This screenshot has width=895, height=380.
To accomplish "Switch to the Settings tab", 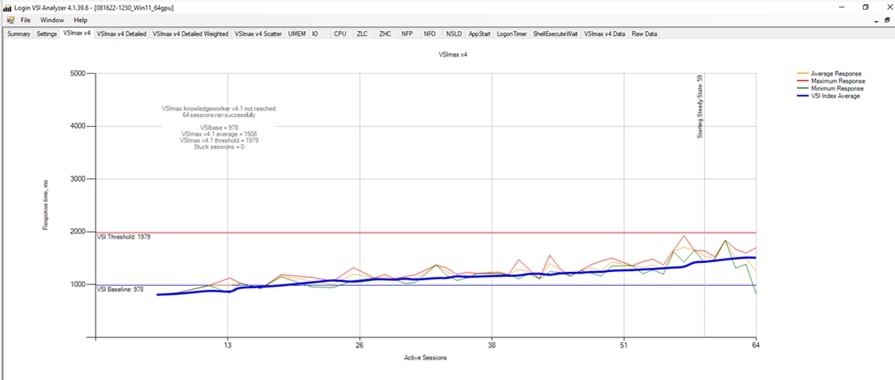I will coord(47,34).
